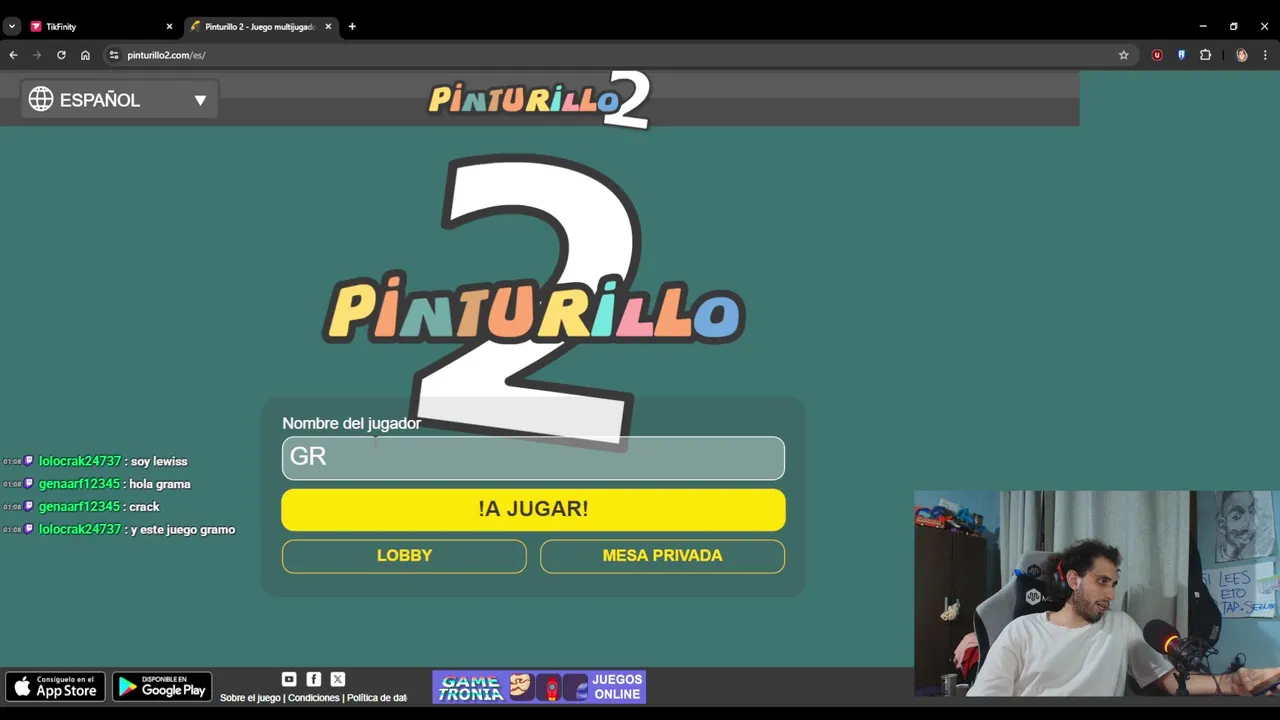Go back in browser history
Viewport: 1280px width, 720px height.
[x=13, y=55]
